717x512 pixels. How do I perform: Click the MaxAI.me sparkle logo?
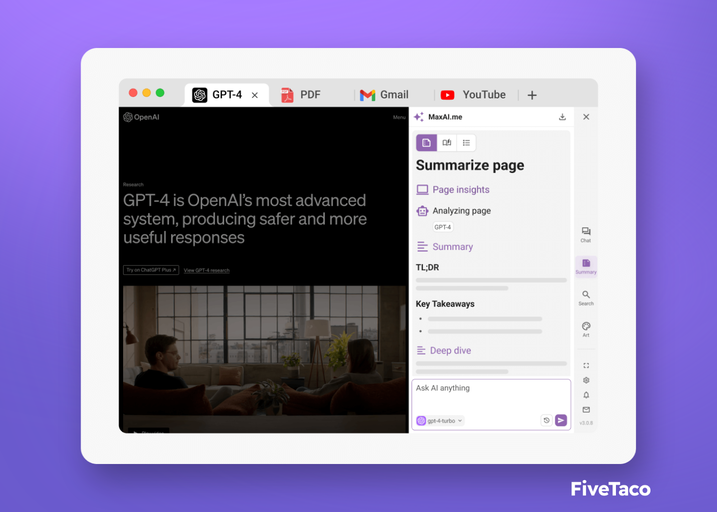pos(419,117)
